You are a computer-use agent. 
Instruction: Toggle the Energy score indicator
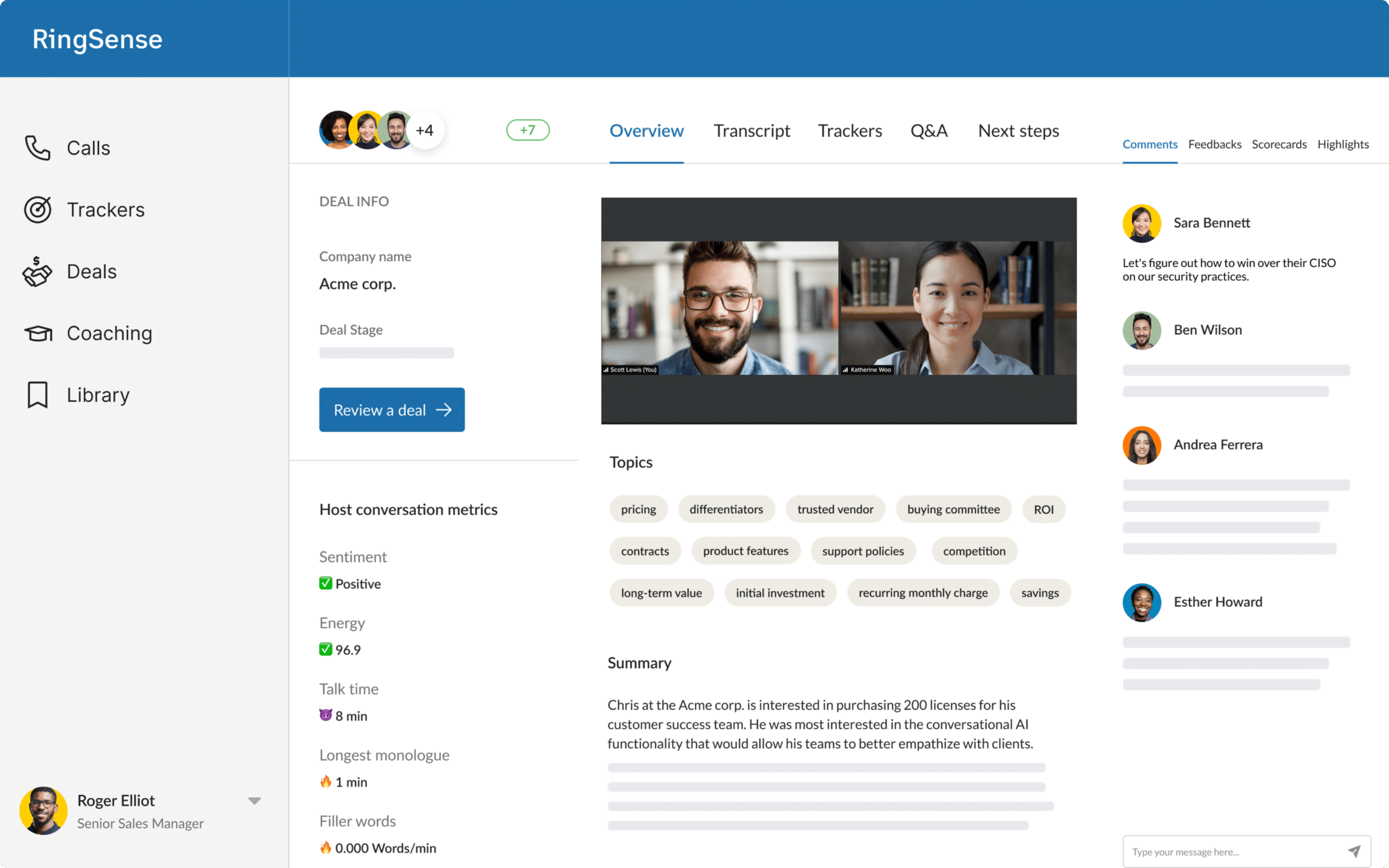point(327,650)
